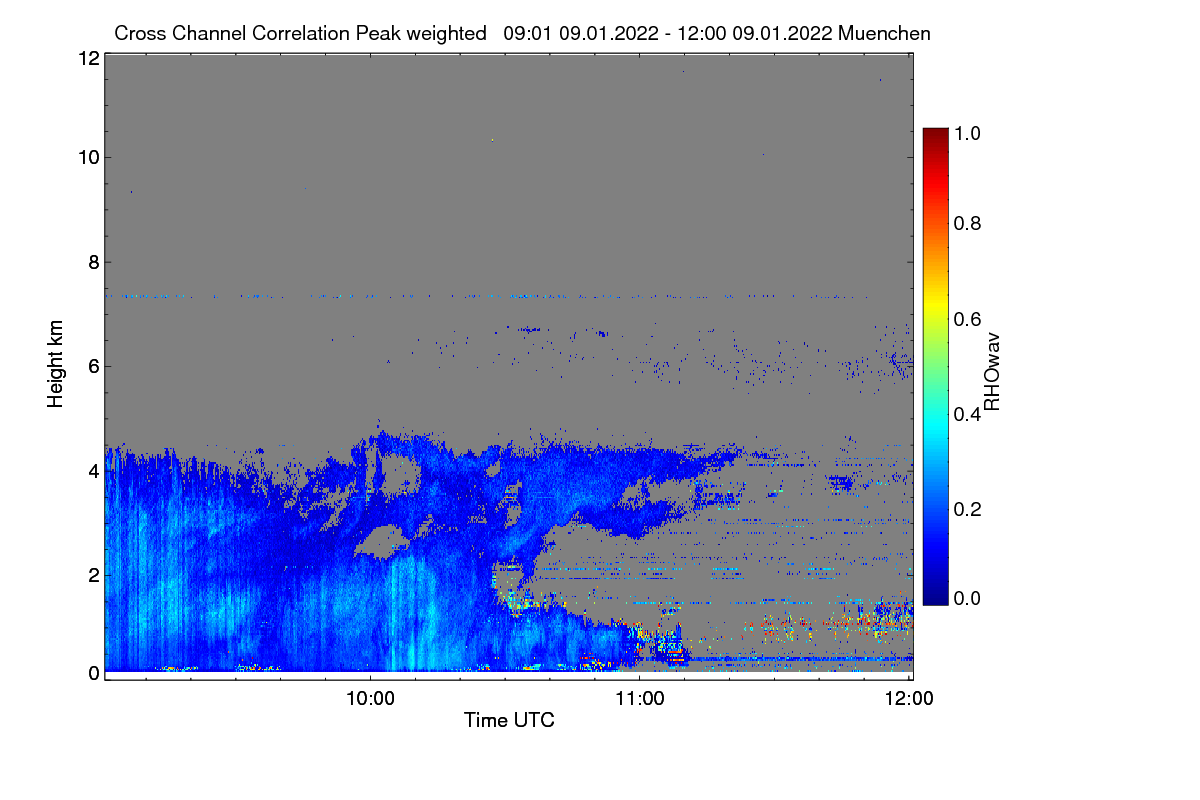Click the color bar value '1.0'
This screenshot has height=800, width=1200.
click(x=968, y=132)
